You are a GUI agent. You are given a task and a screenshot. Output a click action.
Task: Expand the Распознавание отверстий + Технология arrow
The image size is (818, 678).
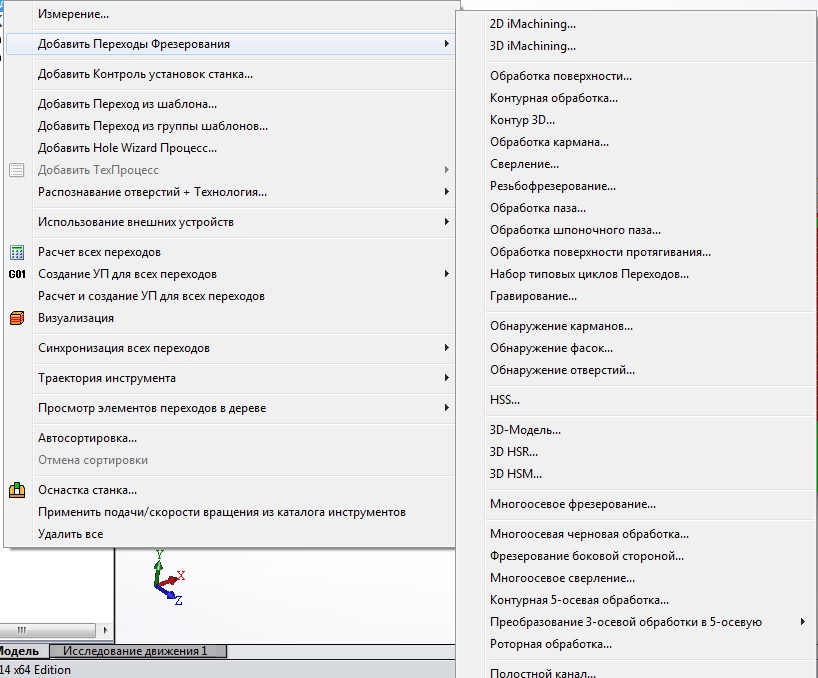[x=447, y=192]
